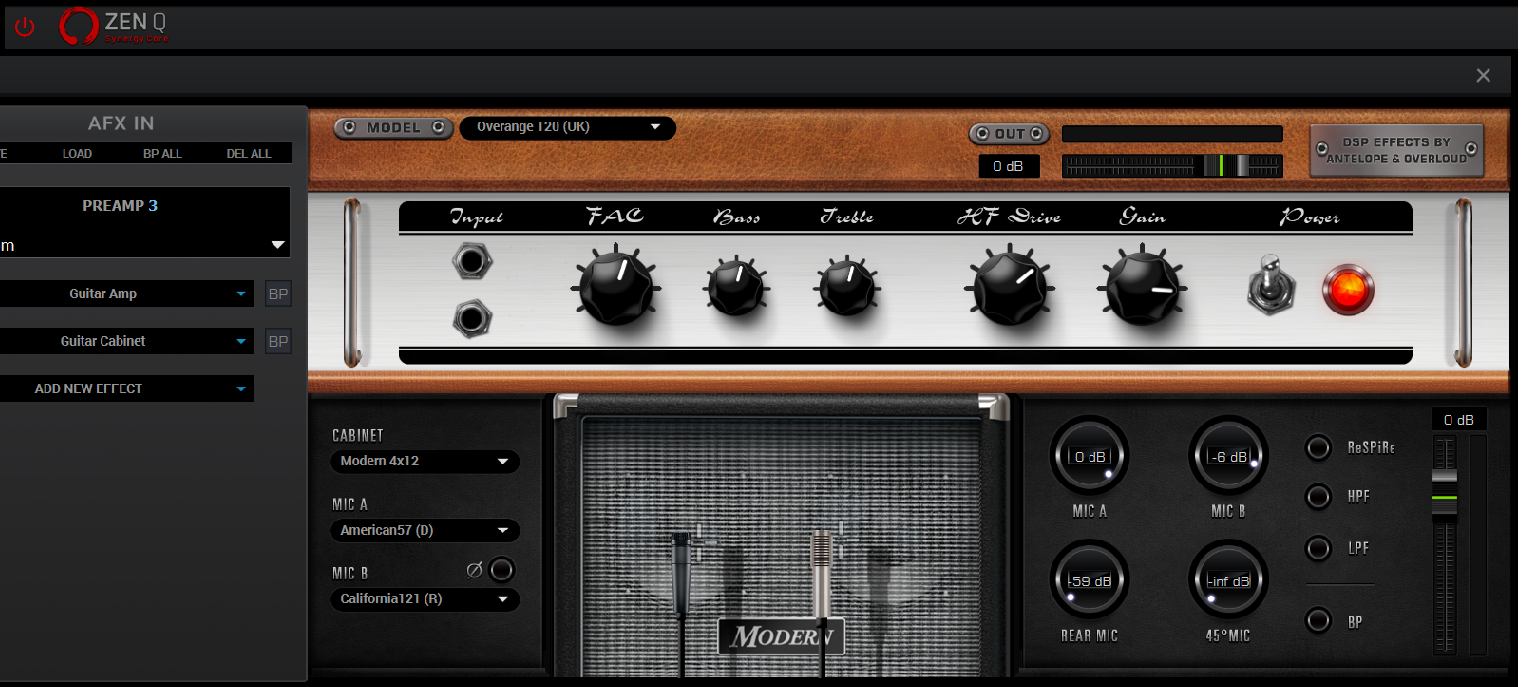Open the CABINET dropdown Modern 4x12
The image size is (1521, 687).
click(x=424, y=461)
